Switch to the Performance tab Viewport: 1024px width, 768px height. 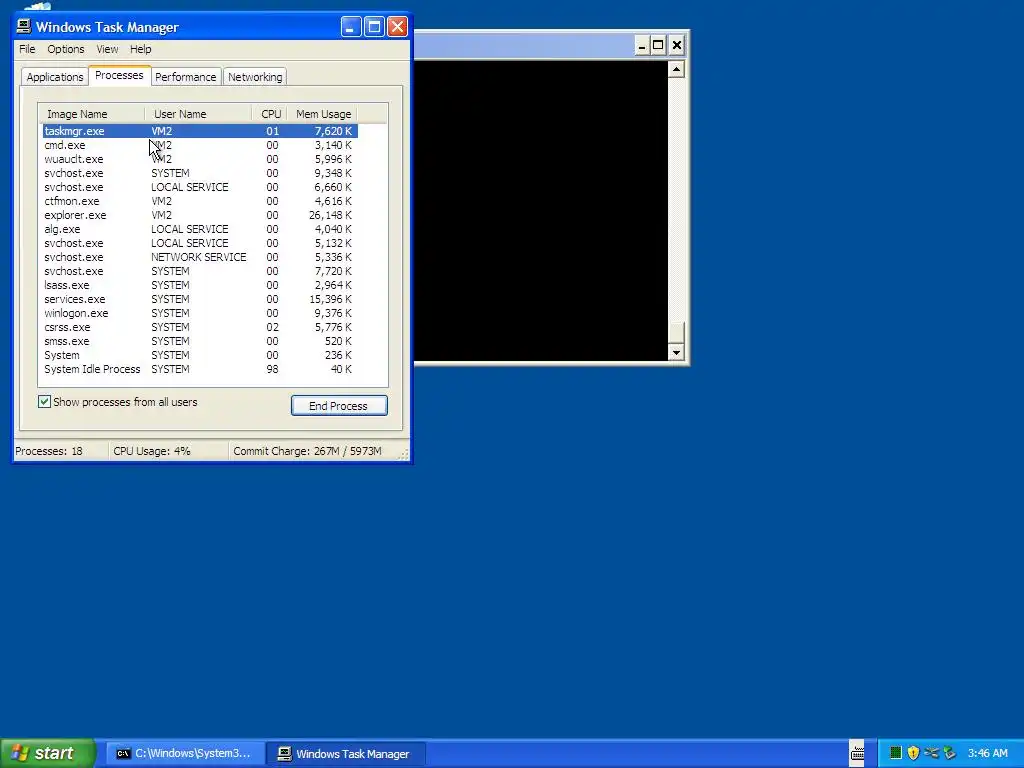(185, 77)
